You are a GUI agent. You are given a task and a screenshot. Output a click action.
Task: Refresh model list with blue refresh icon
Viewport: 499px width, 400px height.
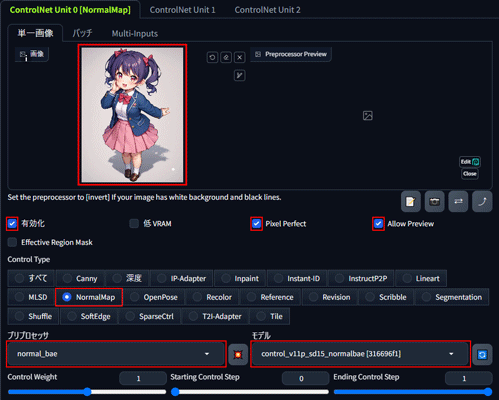[482, 355]
